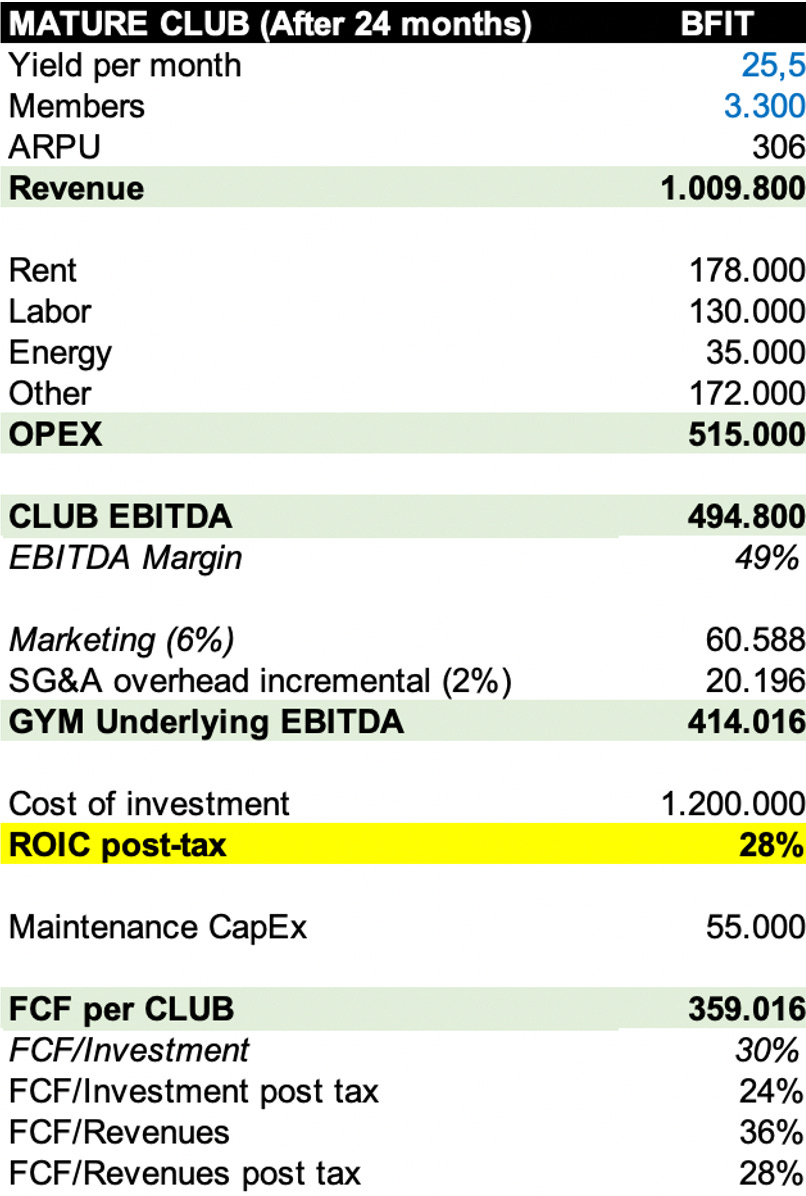
Task: Click the blue 3.300 members value
Action: (764, 106)
